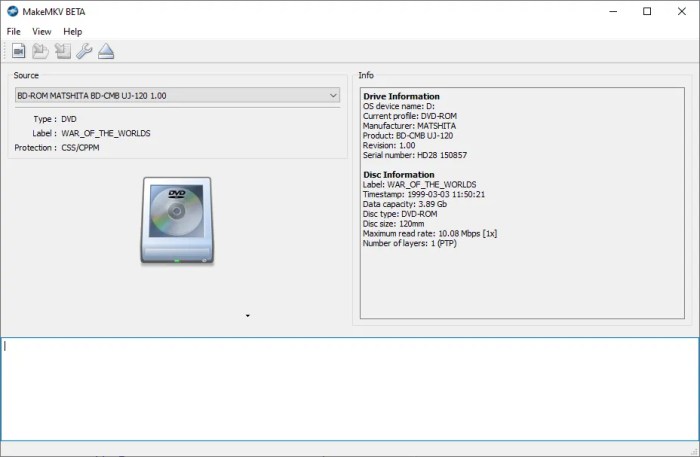Click 'Data capacity: 3.89 Gb' line
The height and width of the screenshot is (457, 700).
coord(405,204)
